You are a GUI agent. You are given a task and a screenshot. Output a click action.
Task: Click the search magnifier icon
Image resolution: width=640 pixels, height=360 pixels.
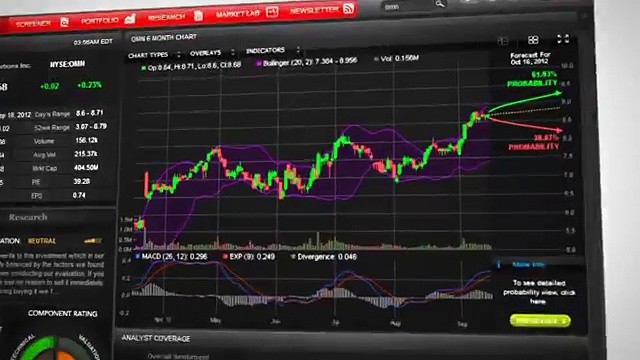coord(440,4)
